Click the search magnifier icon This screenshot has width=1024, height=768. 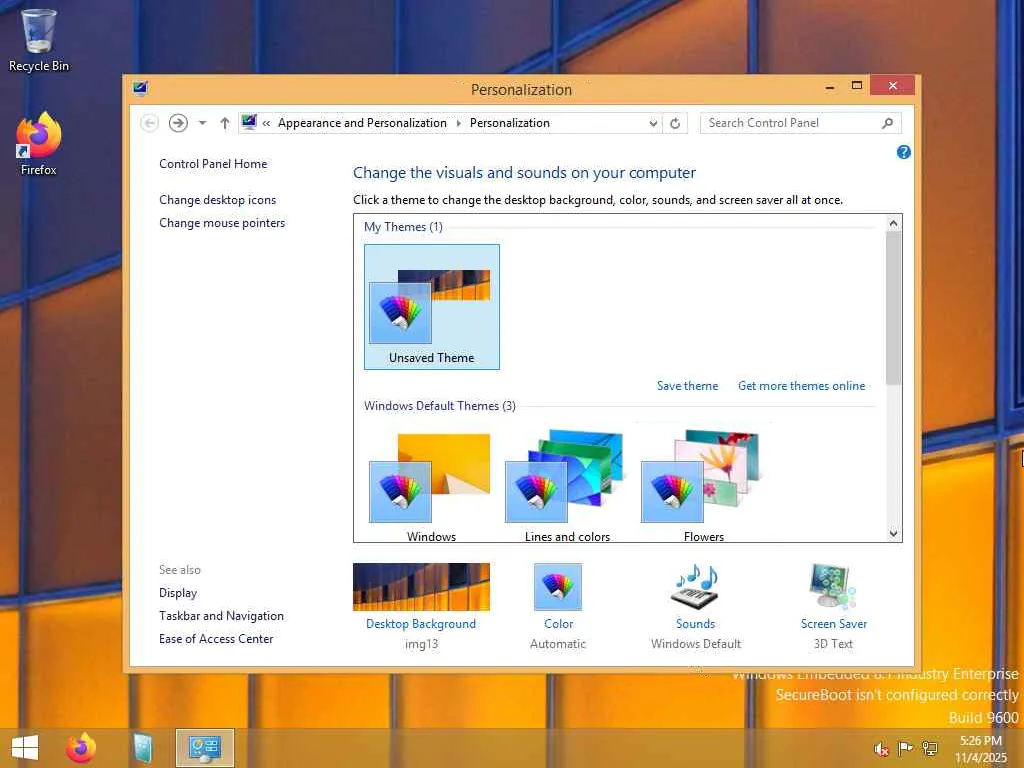[888, 123]
